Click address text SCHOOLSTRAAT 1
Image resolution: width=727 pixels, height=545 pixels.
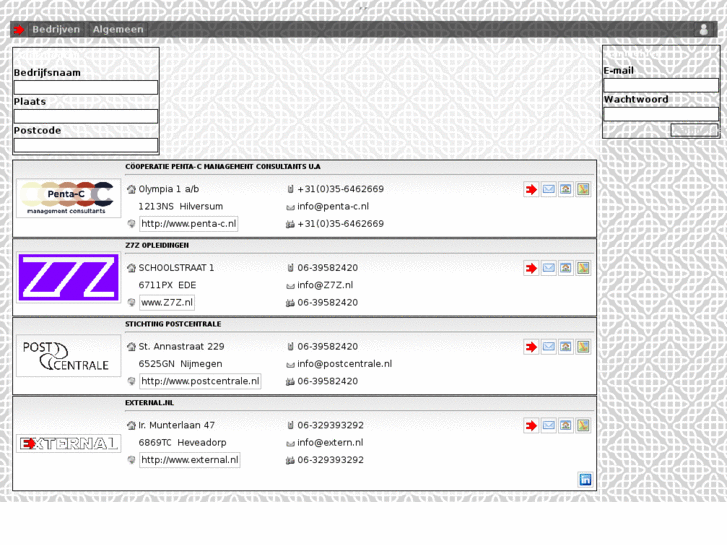click(176, 268)
